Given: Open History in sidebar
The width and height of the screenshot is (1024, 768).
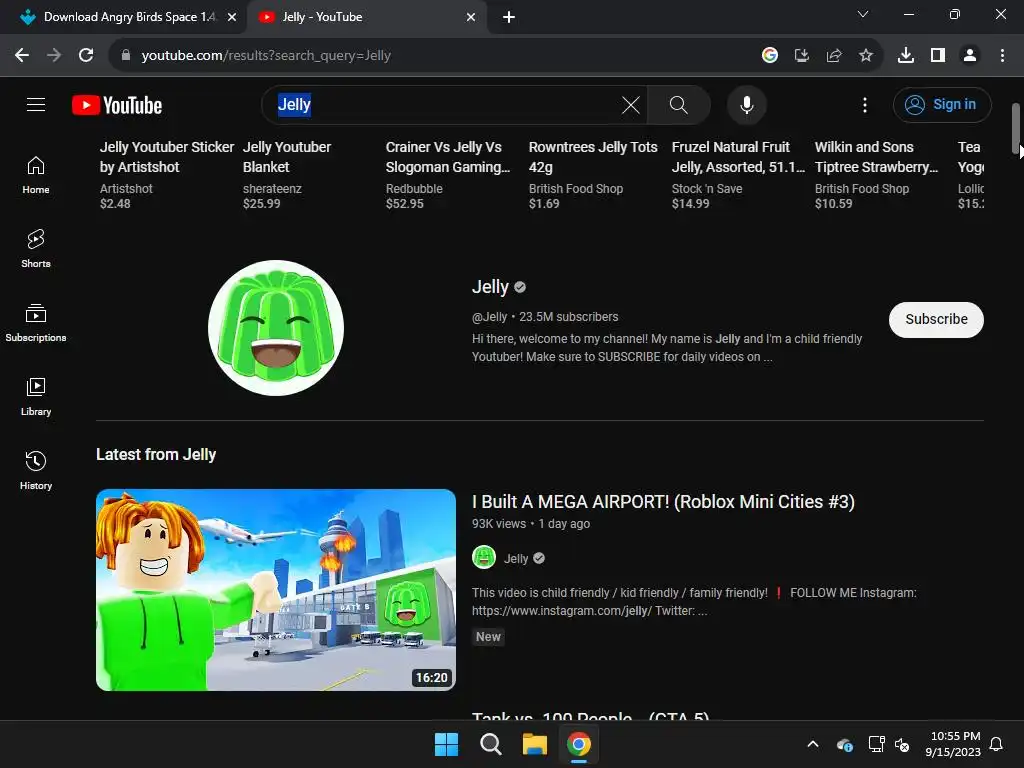Looking at the screenshot, I should [36, 470].
